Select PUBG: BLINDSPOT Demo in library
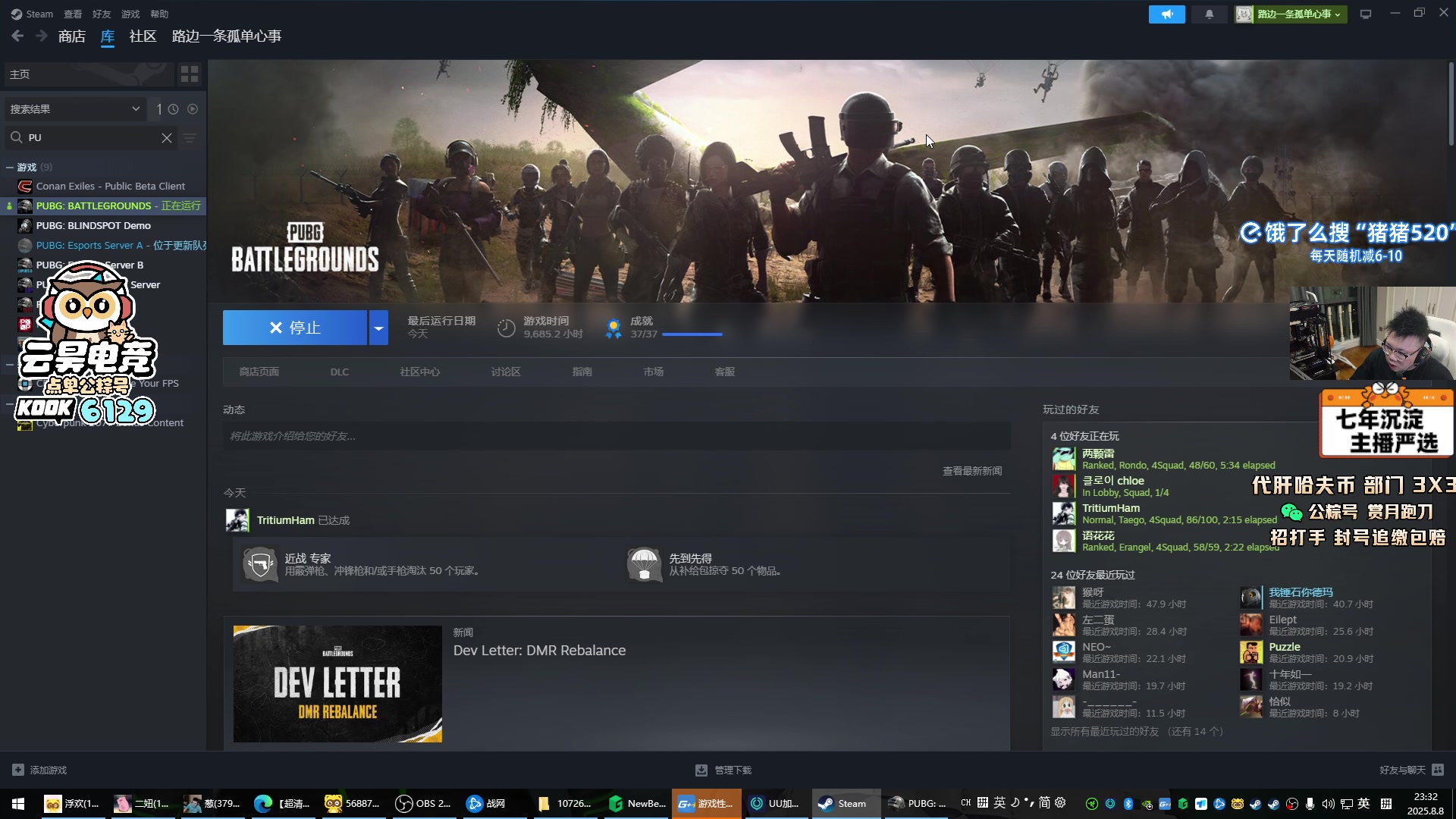1456x819 pixels. pos(93,225)
